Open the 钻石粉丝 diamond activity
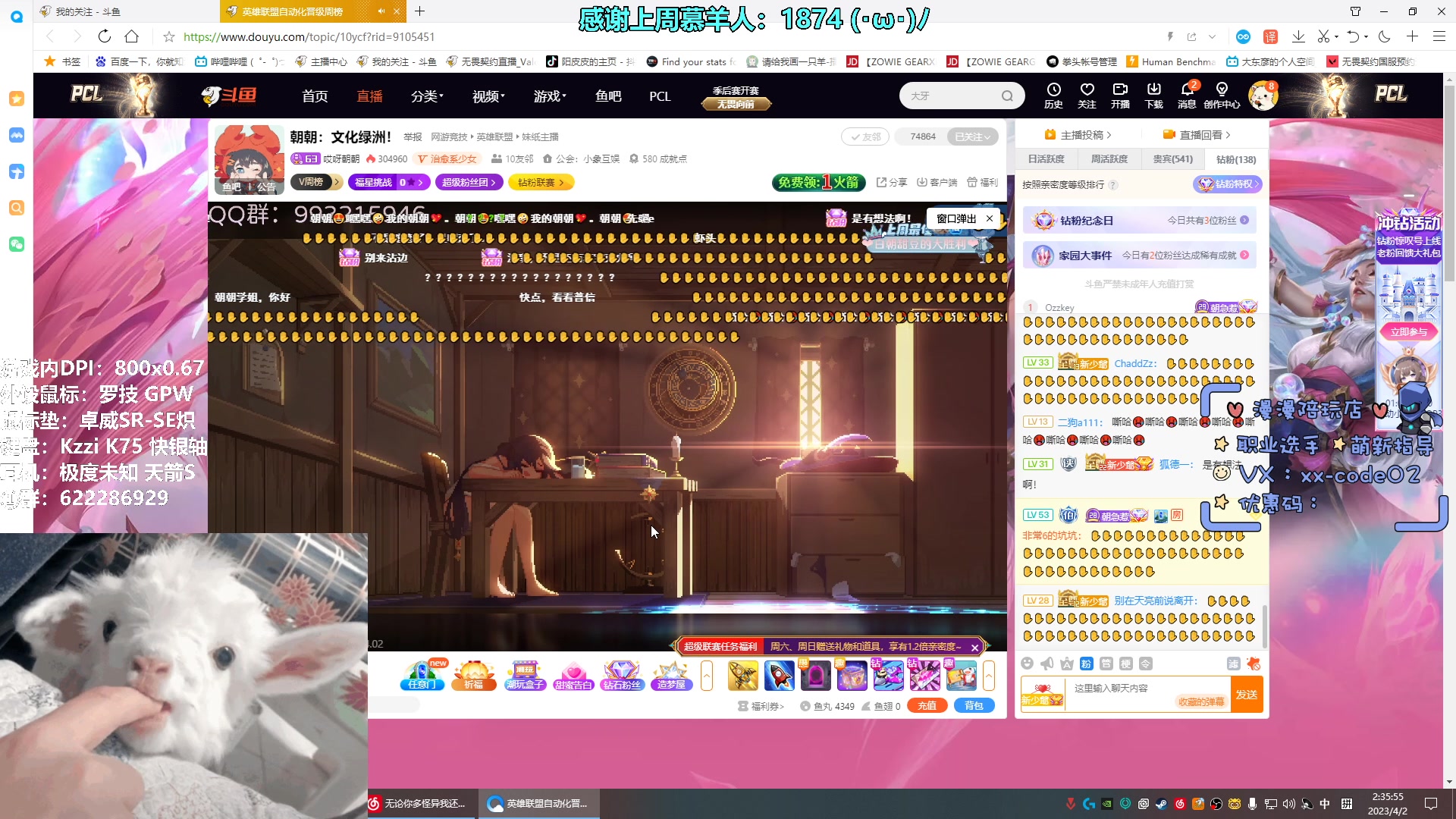The image size is (1456, 819). click(x=622, y=675)
